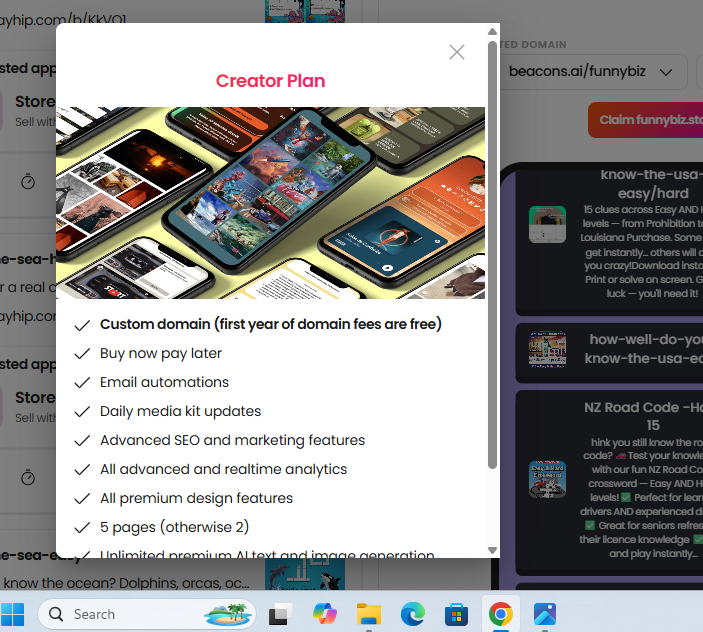Click the taskbar Search box

147,614
